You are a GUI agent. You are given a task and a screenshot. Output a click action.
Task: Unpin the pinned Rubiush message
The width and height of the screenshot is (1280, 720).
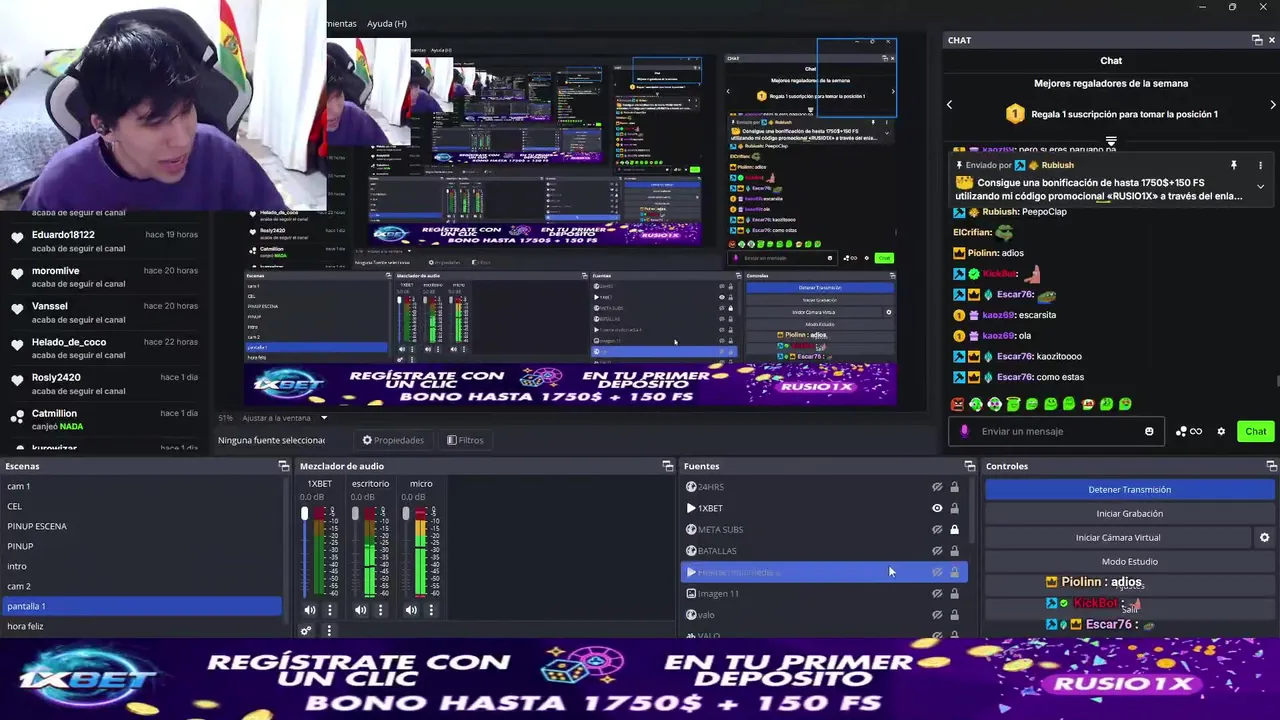click(x=1233, y=165)
